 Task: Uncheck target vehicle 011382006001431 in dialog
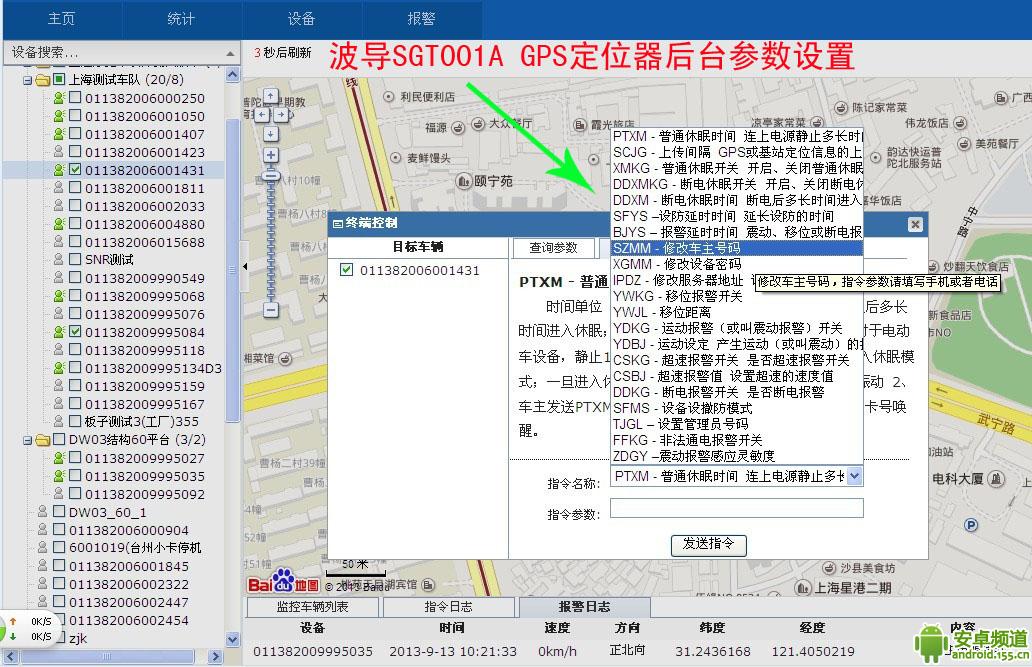(346, 269)
